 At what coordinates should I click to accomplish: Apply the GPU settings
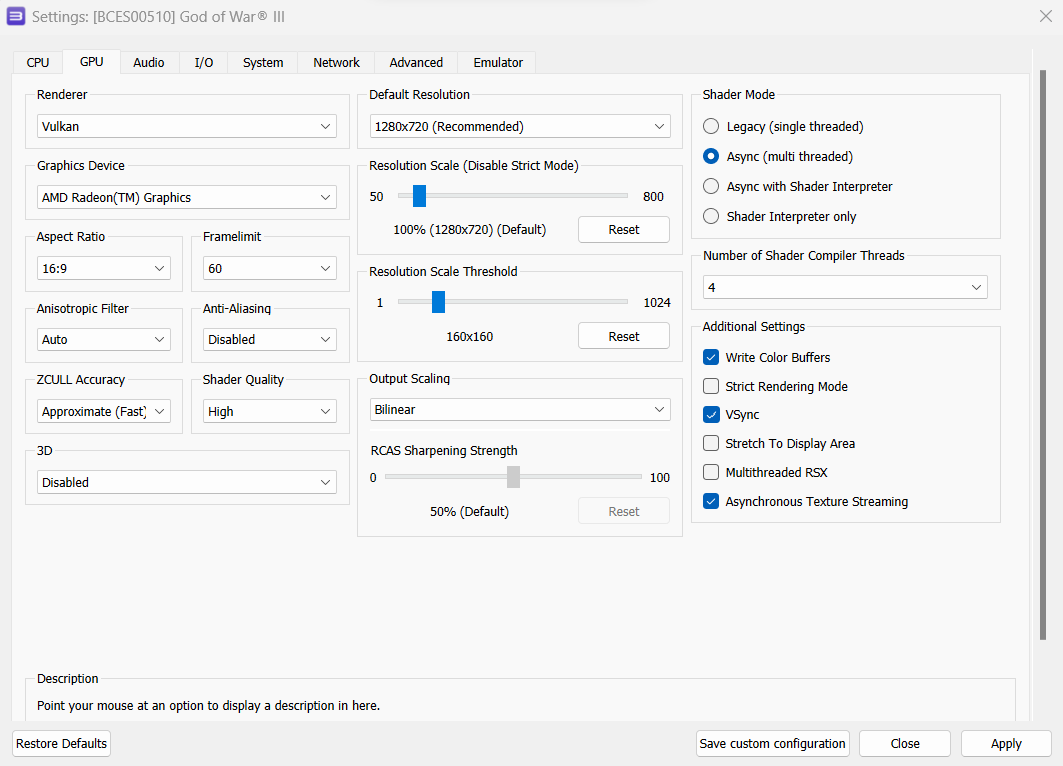[1006, 744]
